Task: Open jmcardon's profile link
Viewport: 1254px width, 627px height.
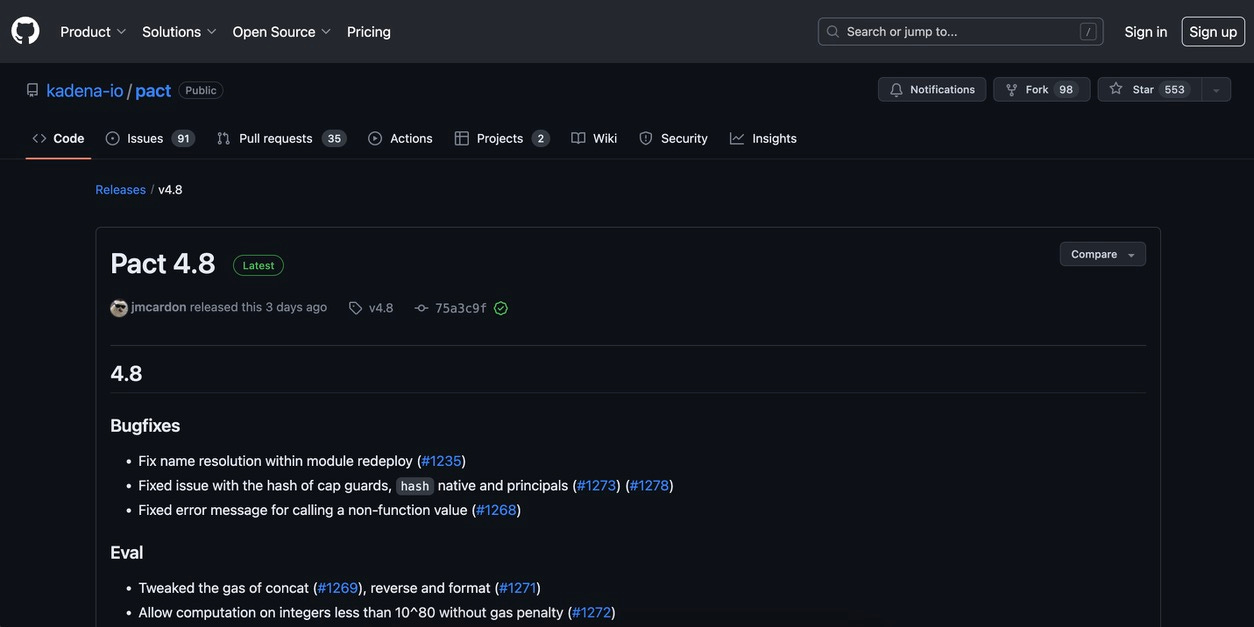Action: 159,307
